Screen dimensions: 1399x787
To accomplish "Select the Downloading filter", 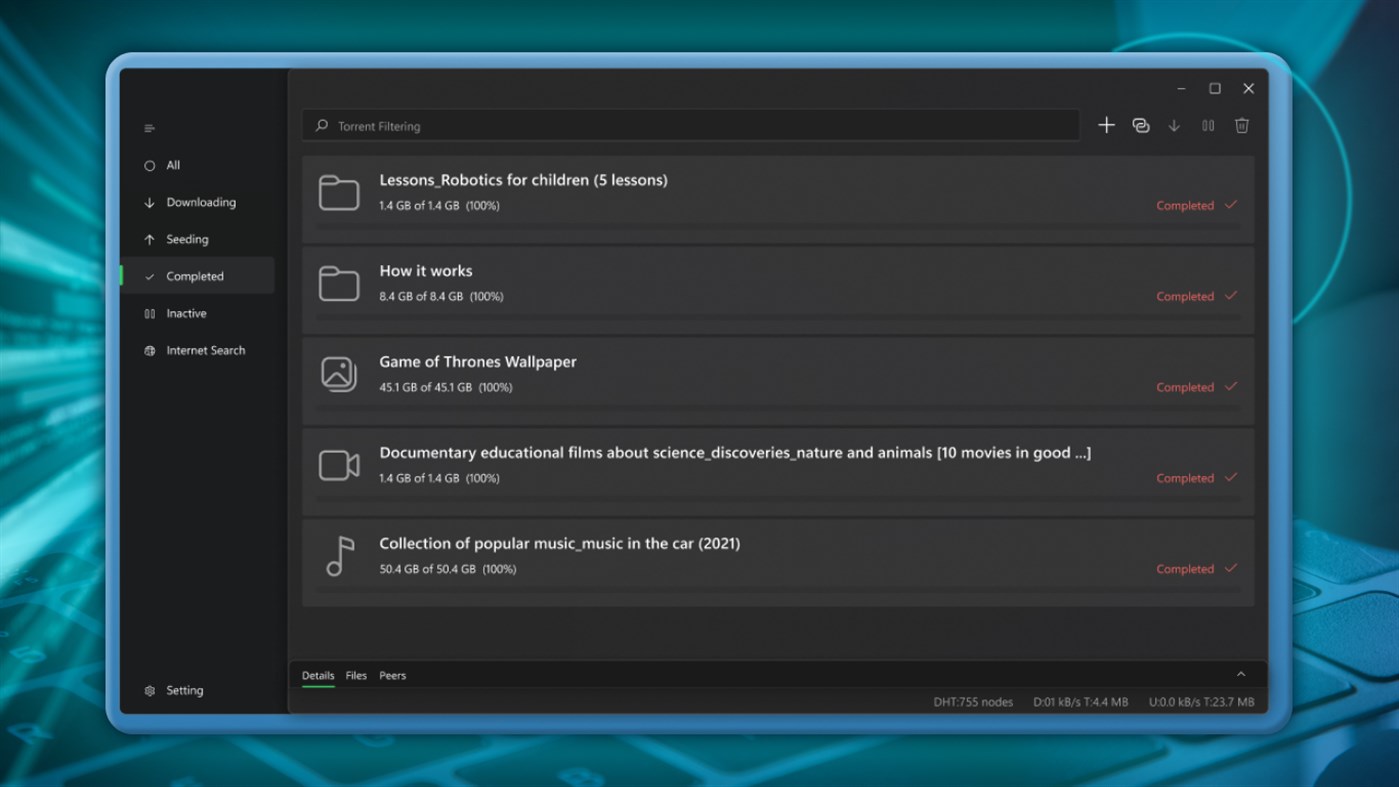I will [x=202, y=202].
